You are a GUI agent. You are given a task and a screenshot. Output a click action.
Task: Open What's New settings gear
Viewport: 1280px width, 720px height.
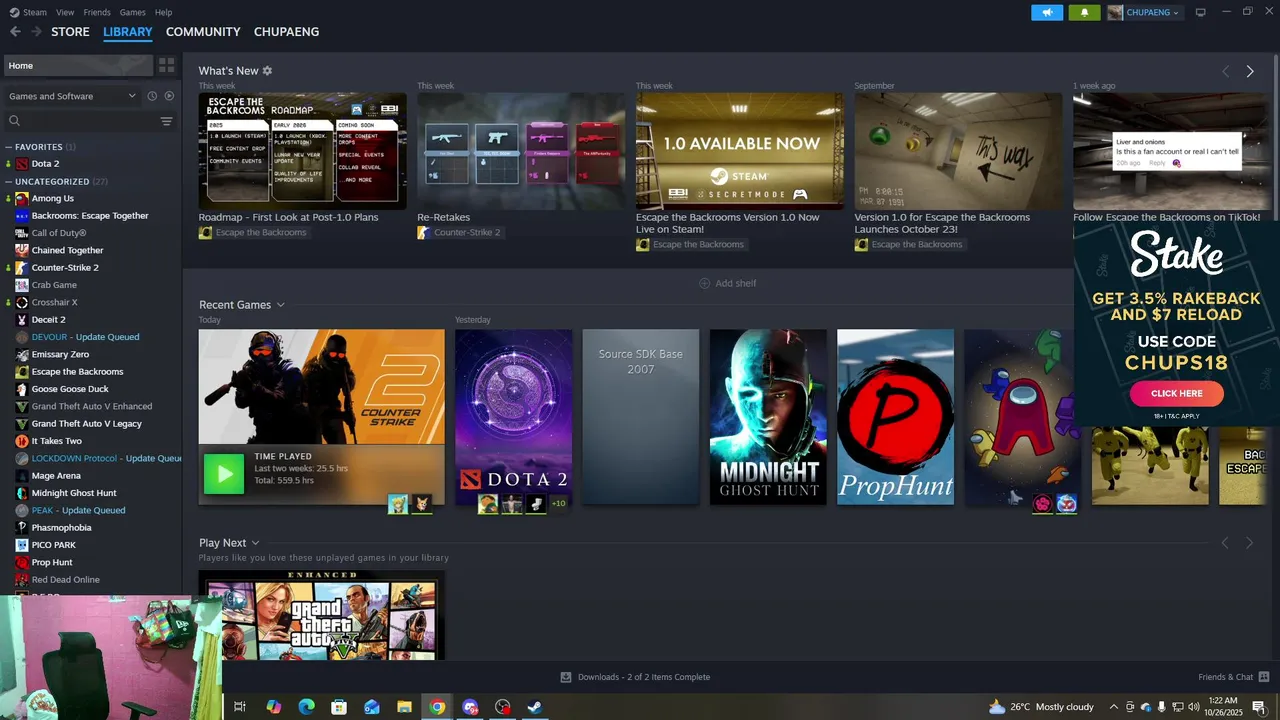click(x=267, y=71)
